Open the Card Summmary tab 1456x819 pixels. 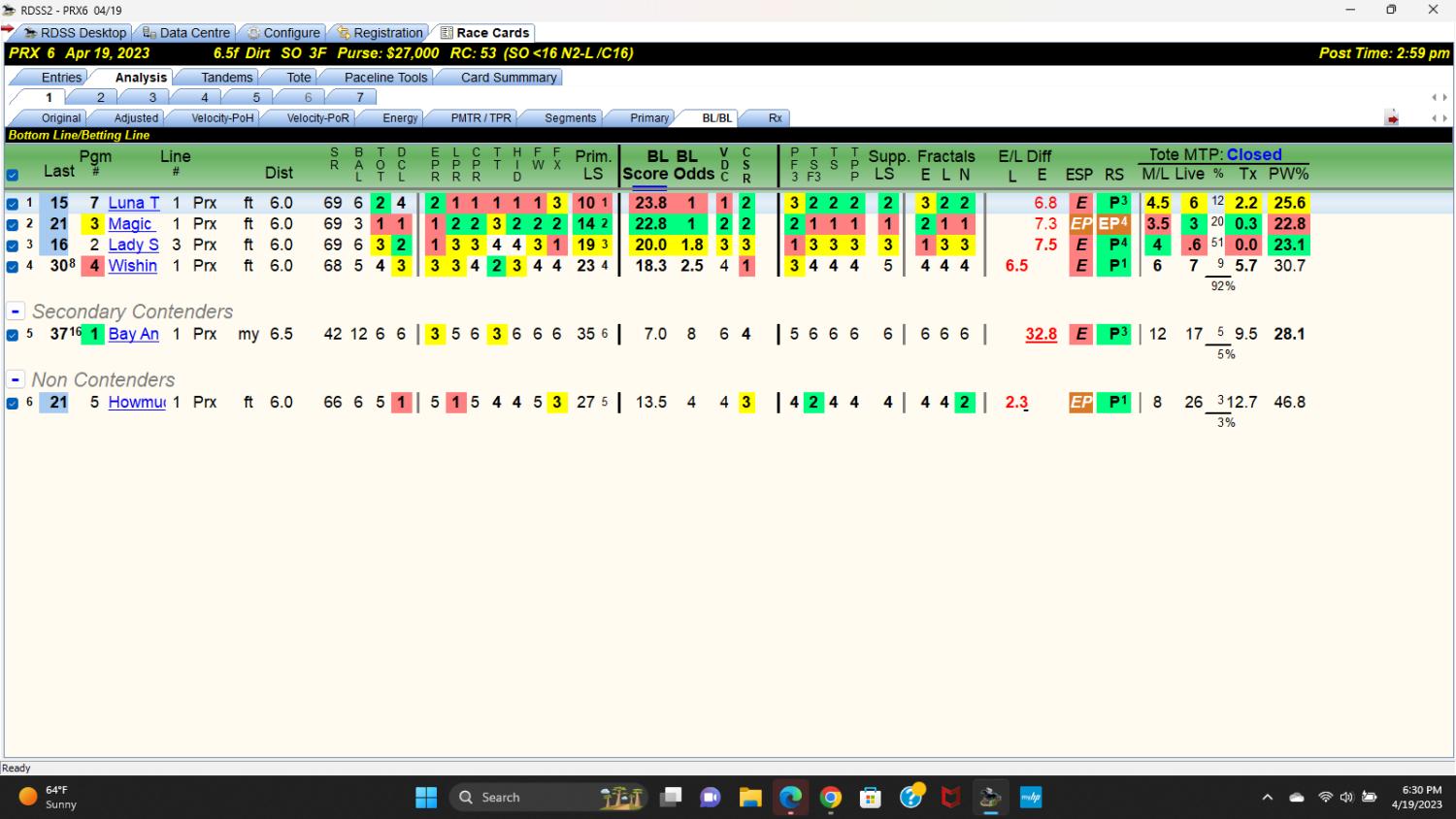pos(509,78)
